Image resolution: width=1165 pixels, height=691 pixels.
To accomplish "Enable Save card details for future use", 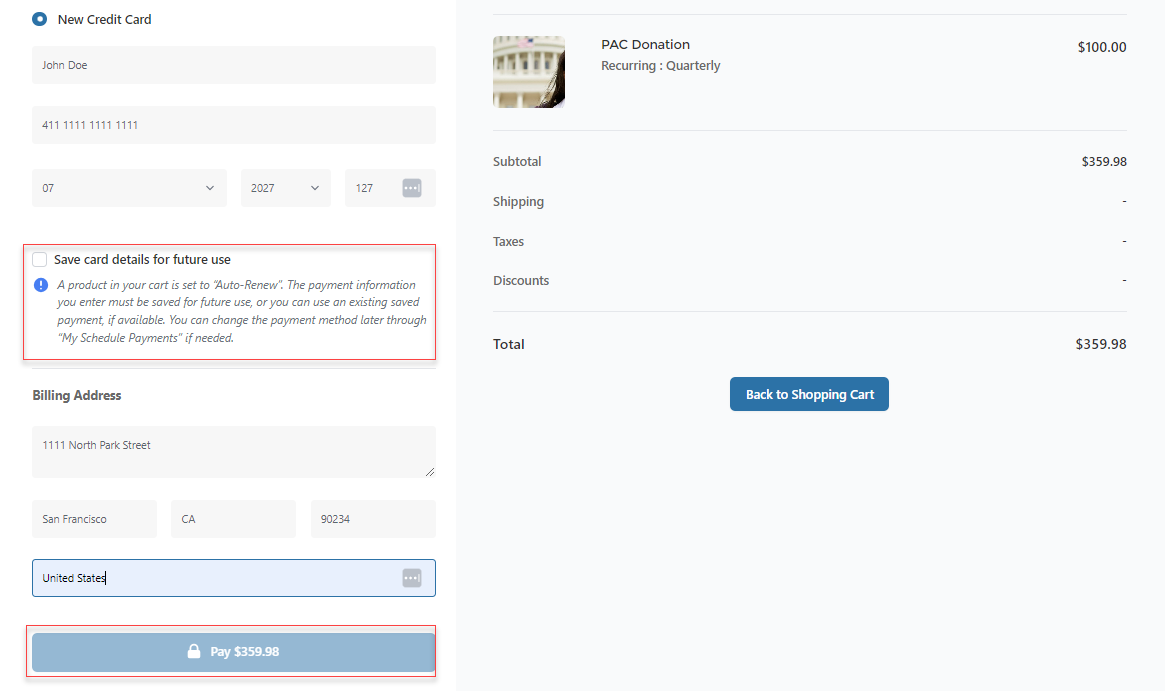I will coord(40,259).
